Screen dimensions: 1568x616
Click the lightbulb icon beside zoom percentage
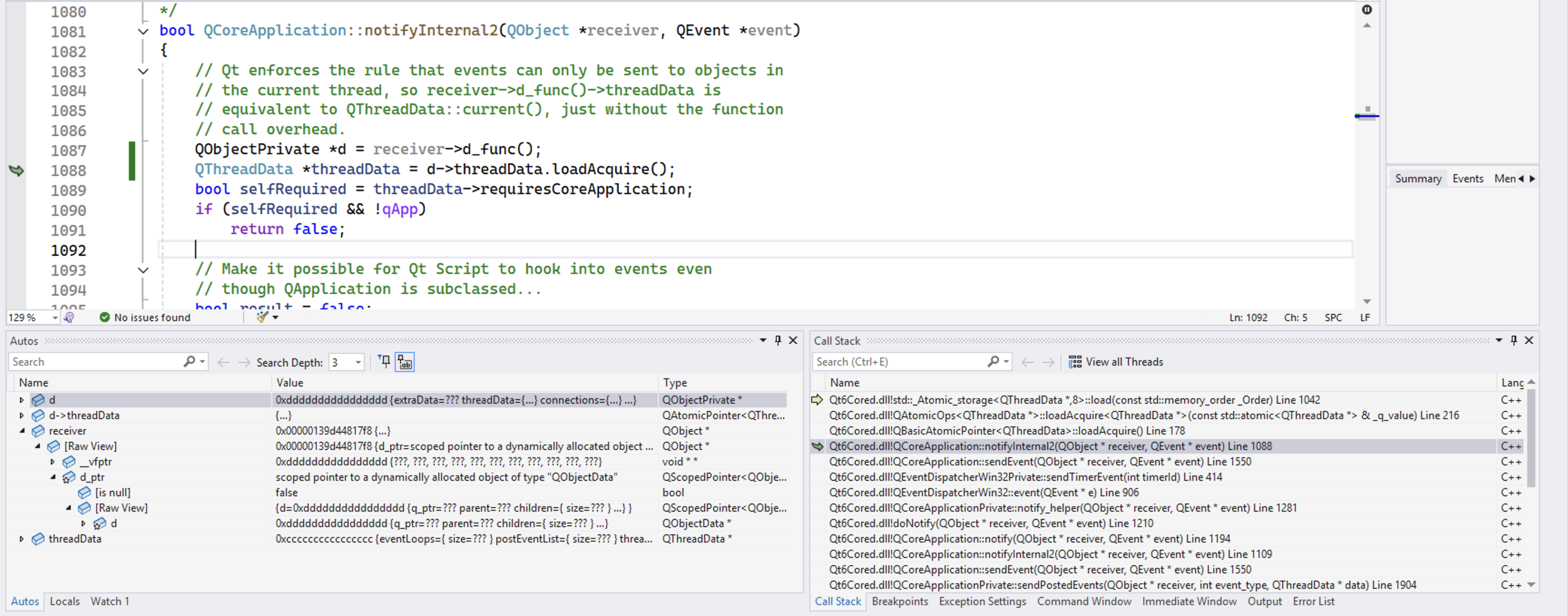[x=69, y=317]
